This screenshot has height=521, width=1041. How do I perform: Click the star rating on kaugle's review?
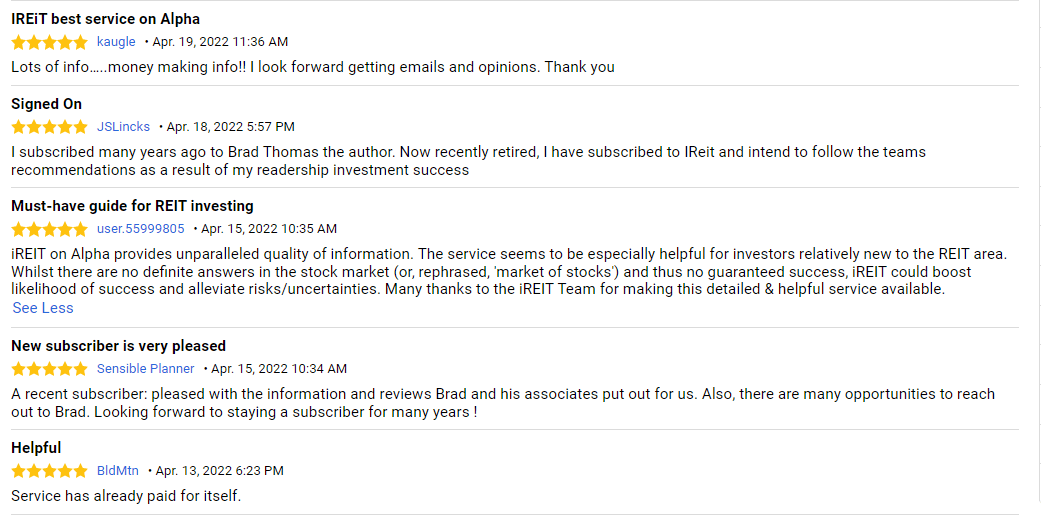tap(49, 42)
